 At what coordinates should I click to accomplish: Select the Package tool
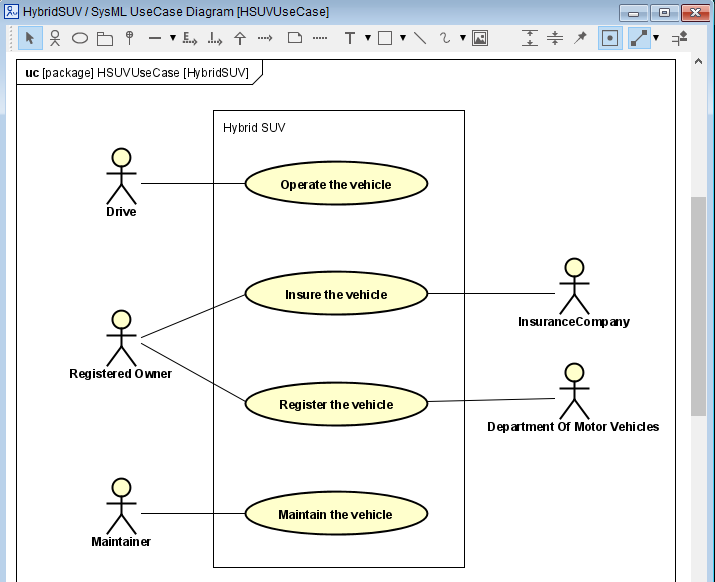coord(105,39)
